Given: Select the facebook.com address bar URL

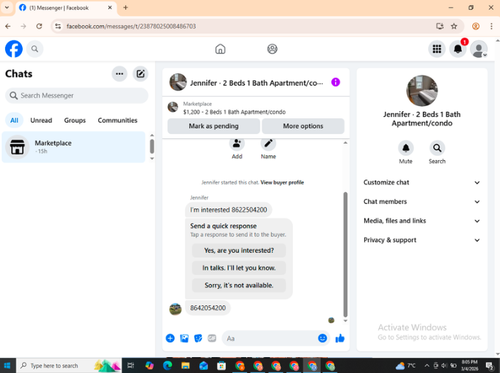Looking at the screenshot, I should click(x=131, y=26).
